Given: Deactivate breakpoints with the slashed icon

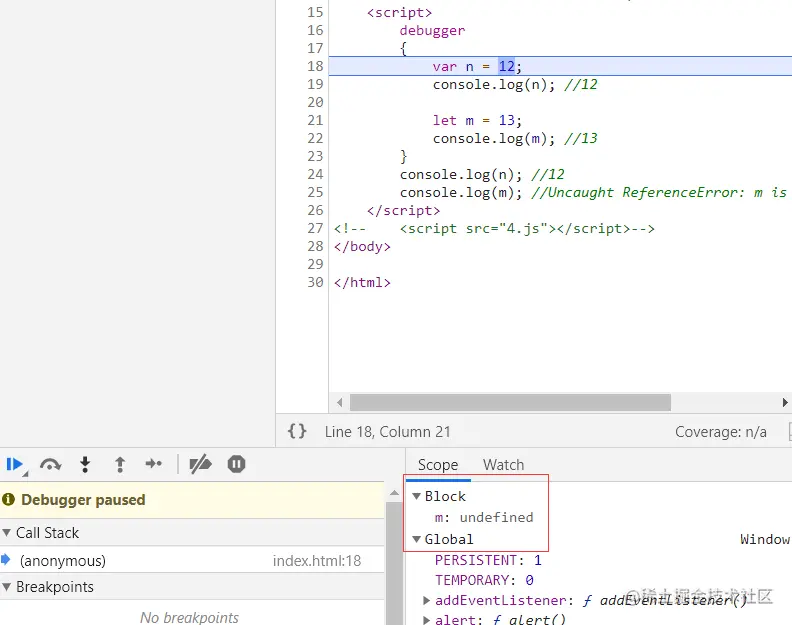Looking at the screenshot, I should click(200, 464).
